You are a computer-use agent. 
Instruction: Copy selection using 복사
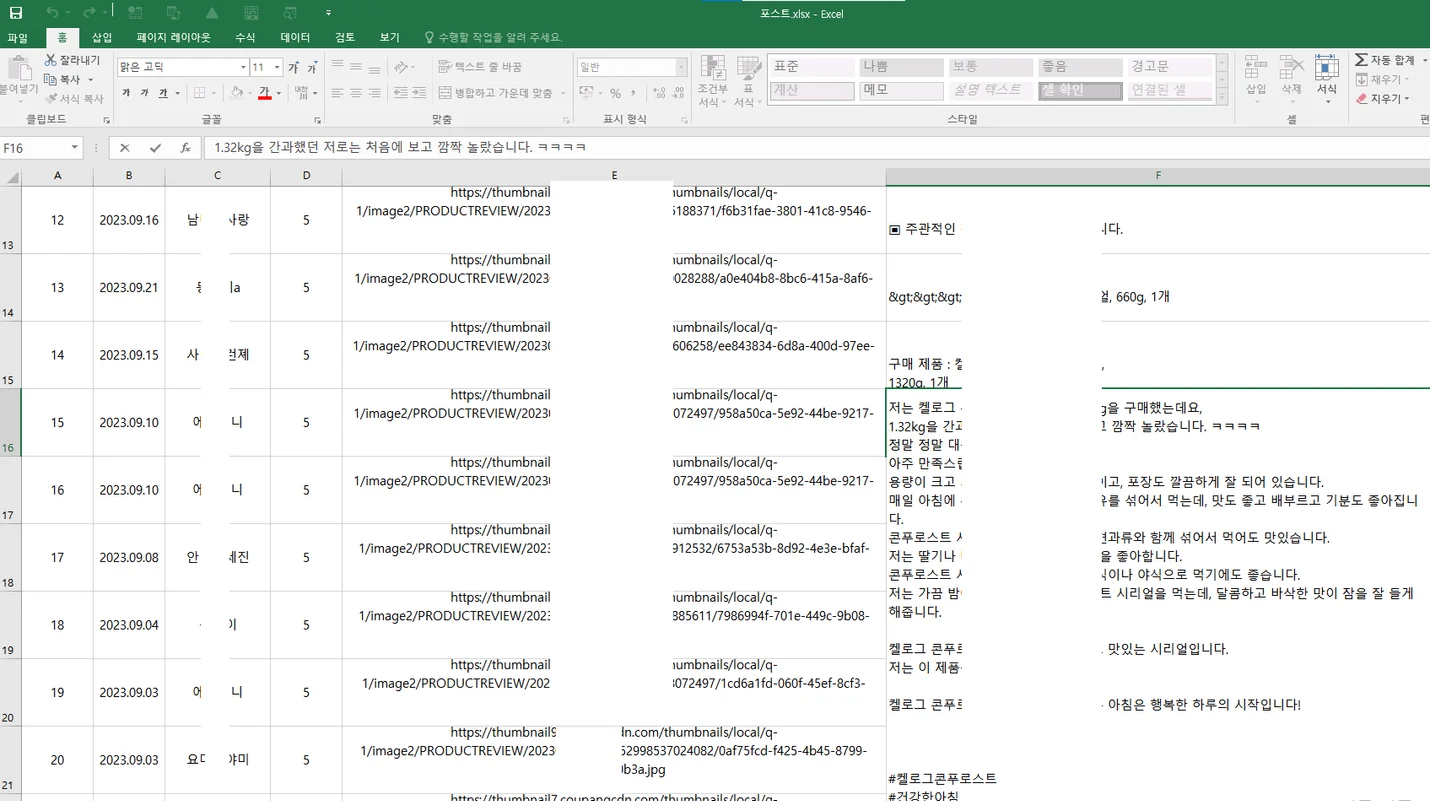tap(63, 80)
